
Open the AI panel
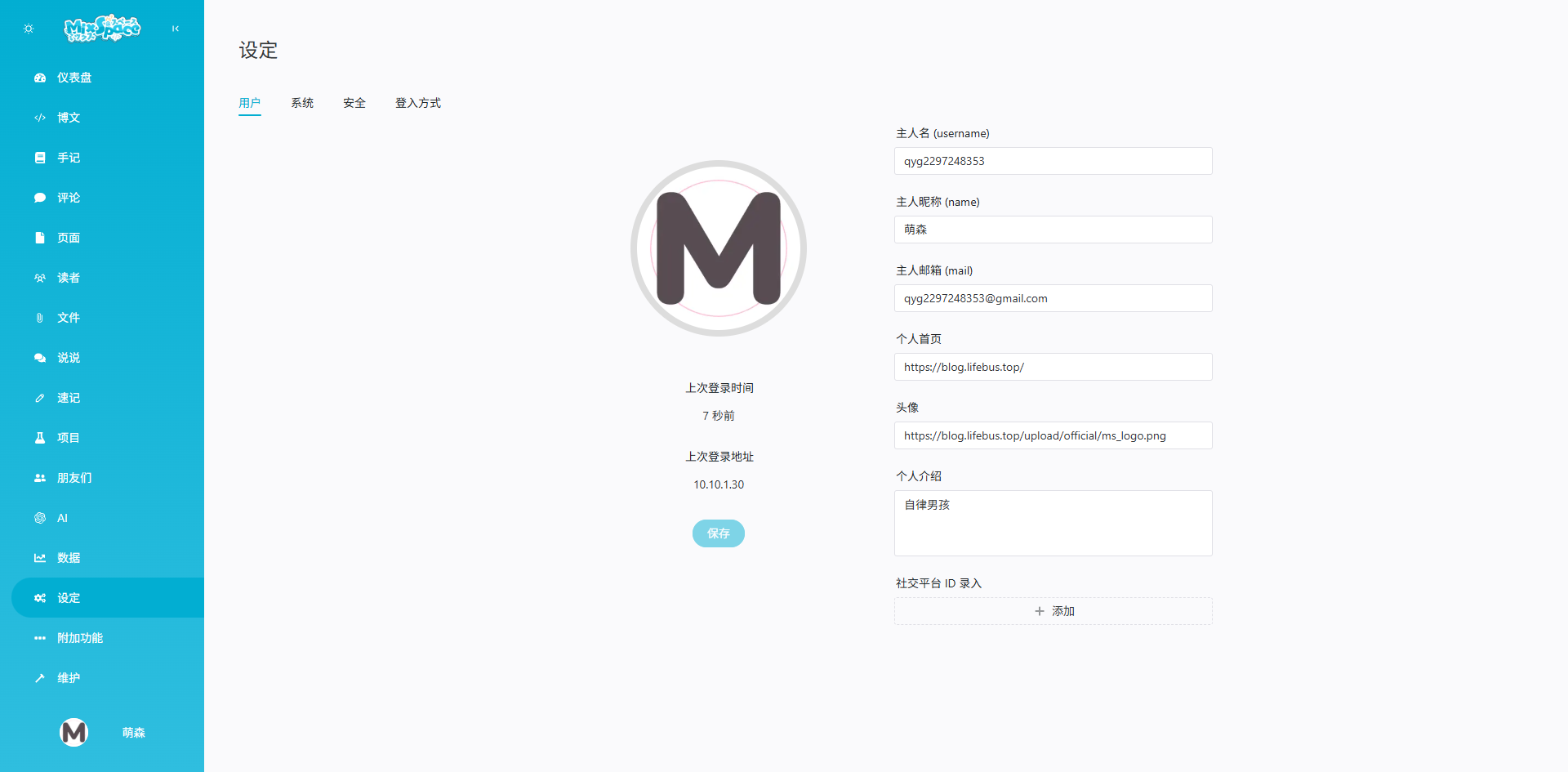point(62,517)
